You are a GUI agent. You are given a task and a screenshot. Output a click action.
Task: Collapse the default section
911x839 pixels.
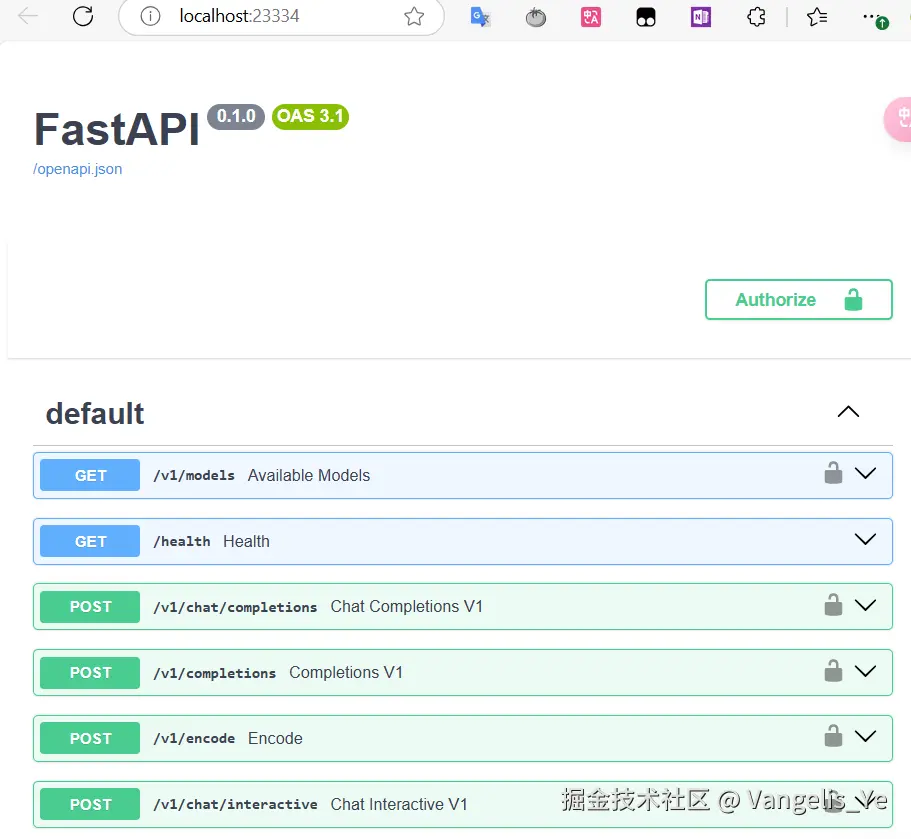pyautogui.click(x=848, y=412)
